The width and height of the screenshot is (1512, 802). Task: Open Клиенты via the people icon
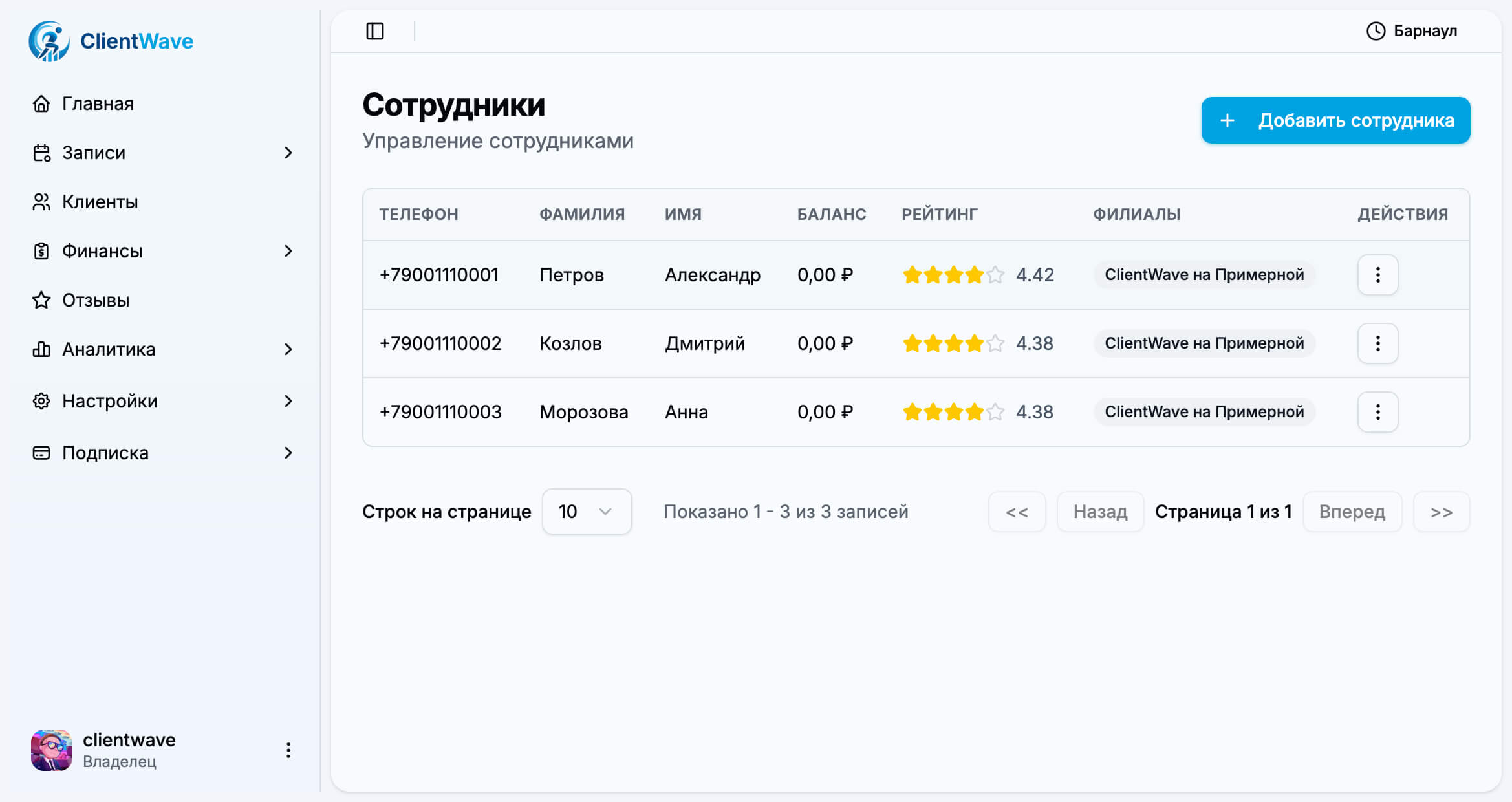tap(41, 202)
